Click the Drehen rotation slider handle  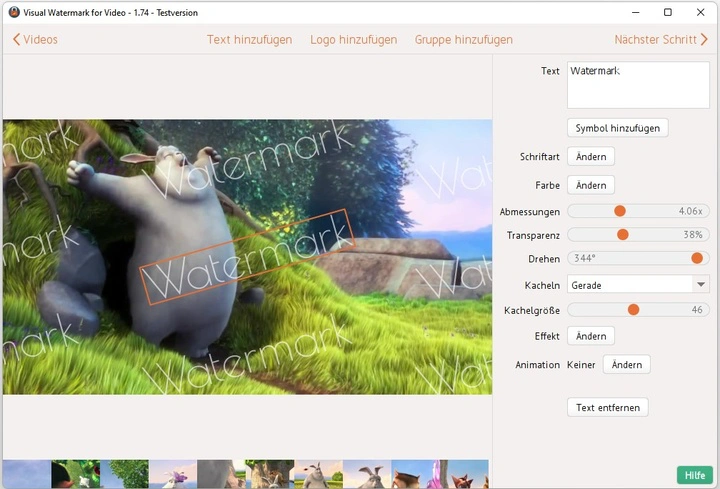697,258
